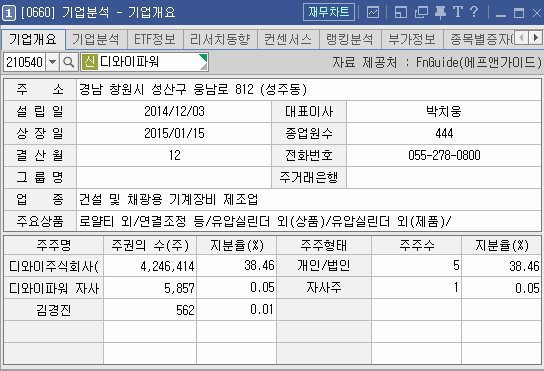This screenshot has width=544, height=371.
Task: Select shareholder row 디와이파워 자사
Action: coord(54,288)
